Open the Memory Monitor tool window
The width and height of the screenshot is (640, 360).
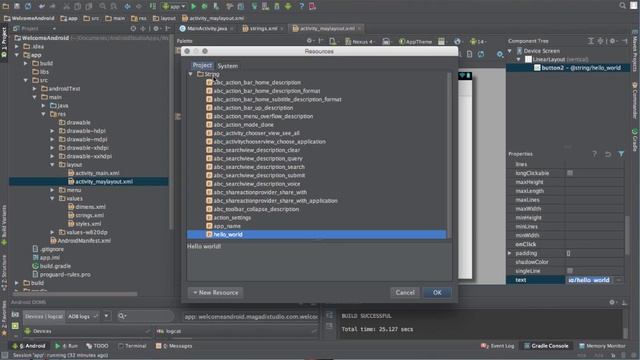[x=601, y=346]
